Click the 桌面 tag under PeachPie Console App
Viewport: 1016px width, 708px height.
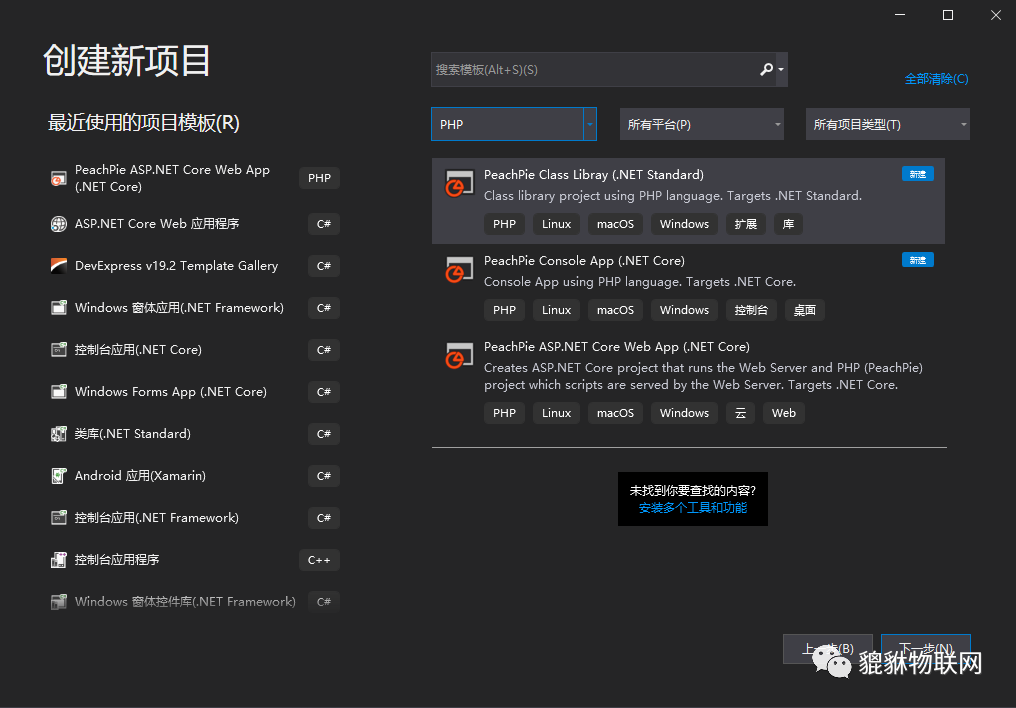click(805, 310)
